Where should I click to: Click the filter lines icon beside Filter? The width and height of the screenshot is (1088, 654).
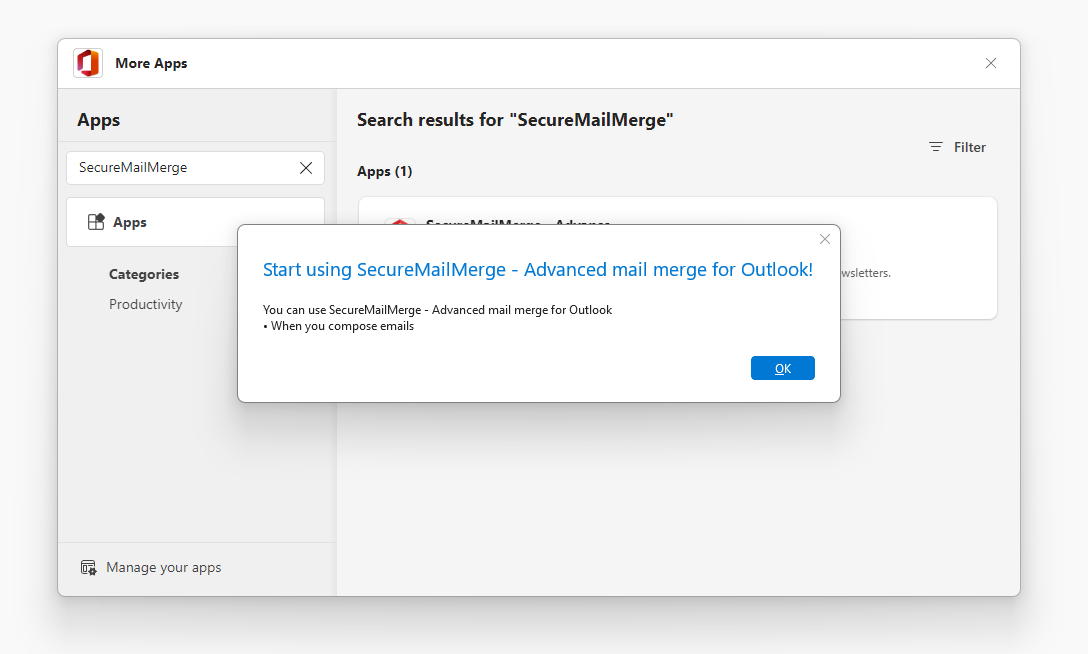point(934,147)
